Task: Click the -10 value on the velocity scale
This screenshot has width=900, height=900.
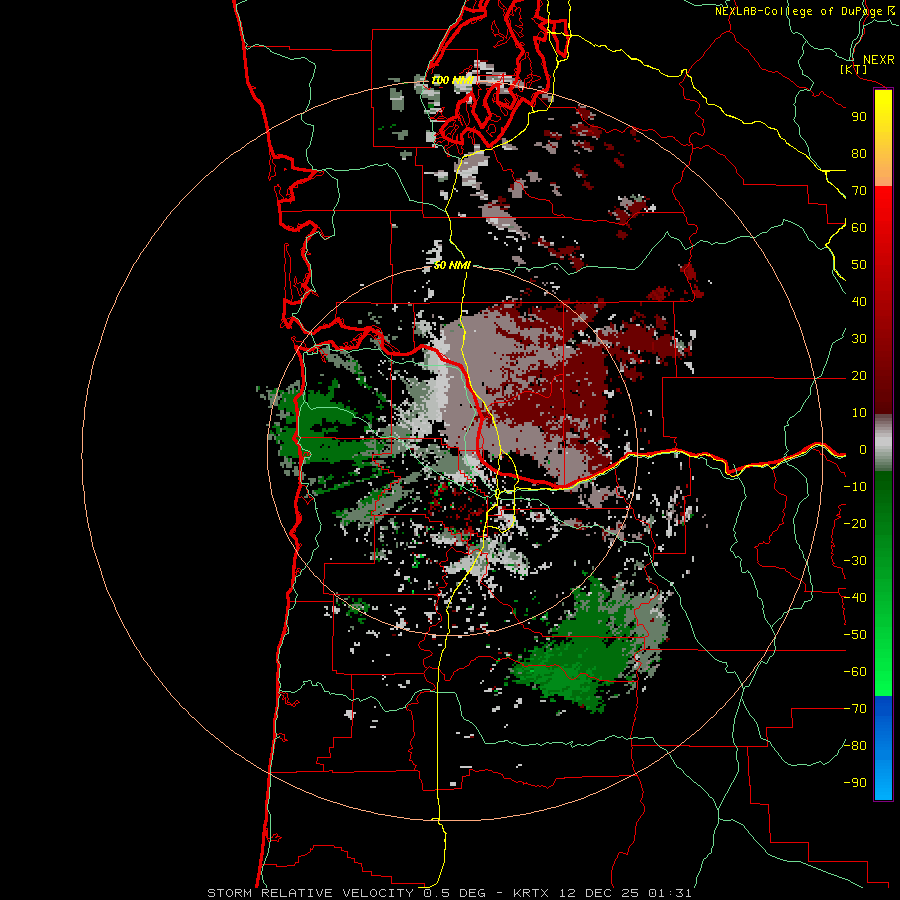Action: coord(855,487)
